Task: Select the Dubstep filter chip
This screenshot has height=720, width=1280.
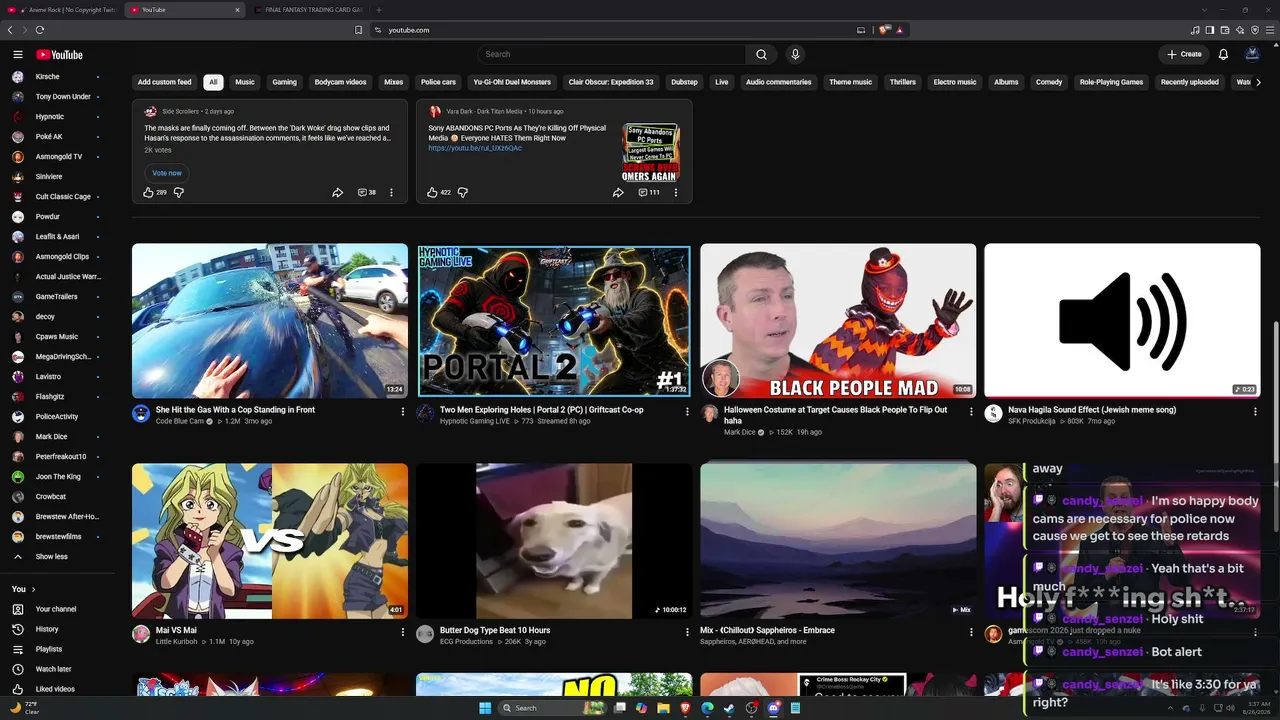Action: (x=684, y=82)
